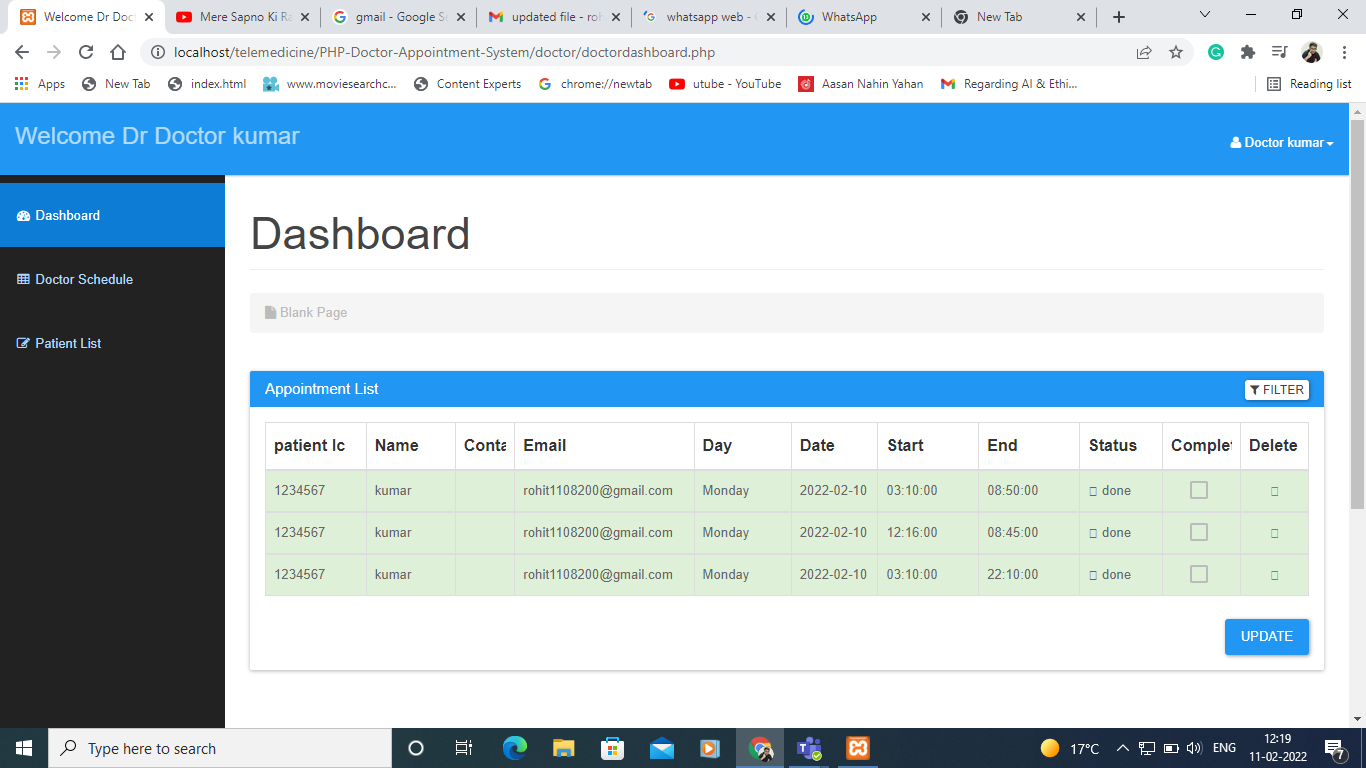Tick the Complete checkbox in the first row
The width and height of the screenshot is (1366, 768).
coord(1199,490)
